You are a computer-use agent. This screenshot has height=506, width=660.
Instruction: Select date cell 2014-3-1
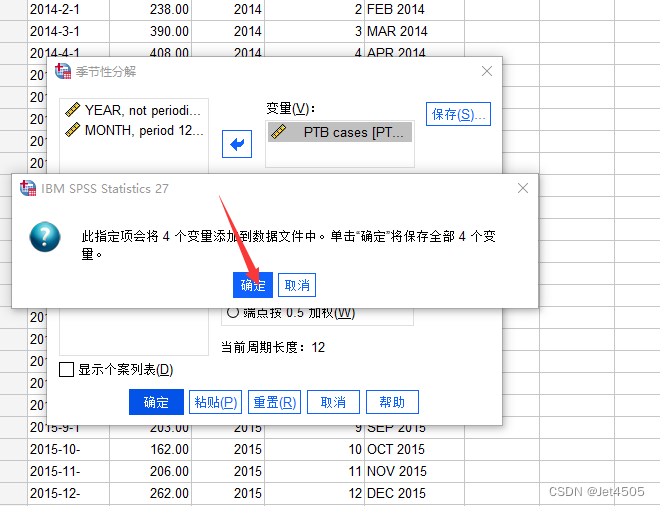[69, 31]
